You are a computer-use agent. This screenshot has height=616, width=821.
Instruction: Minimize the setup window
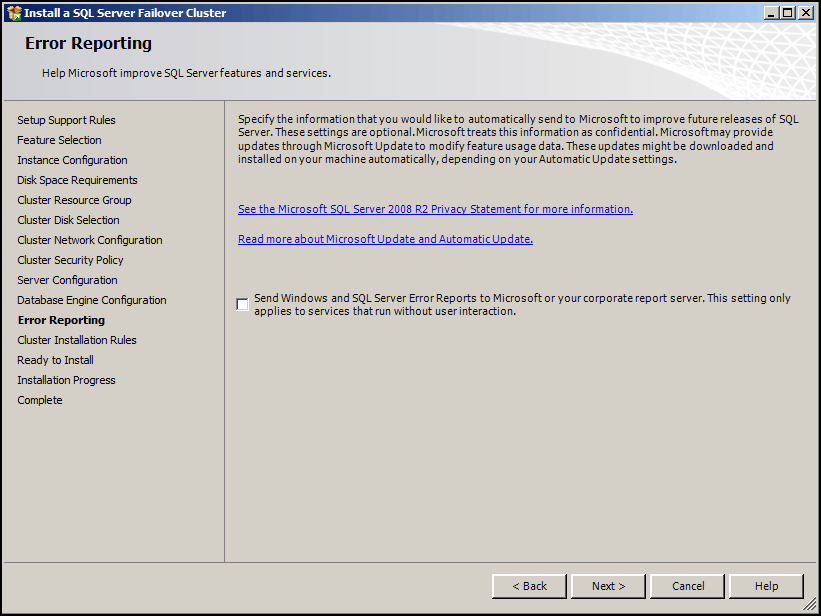click(x=771, y=13)
